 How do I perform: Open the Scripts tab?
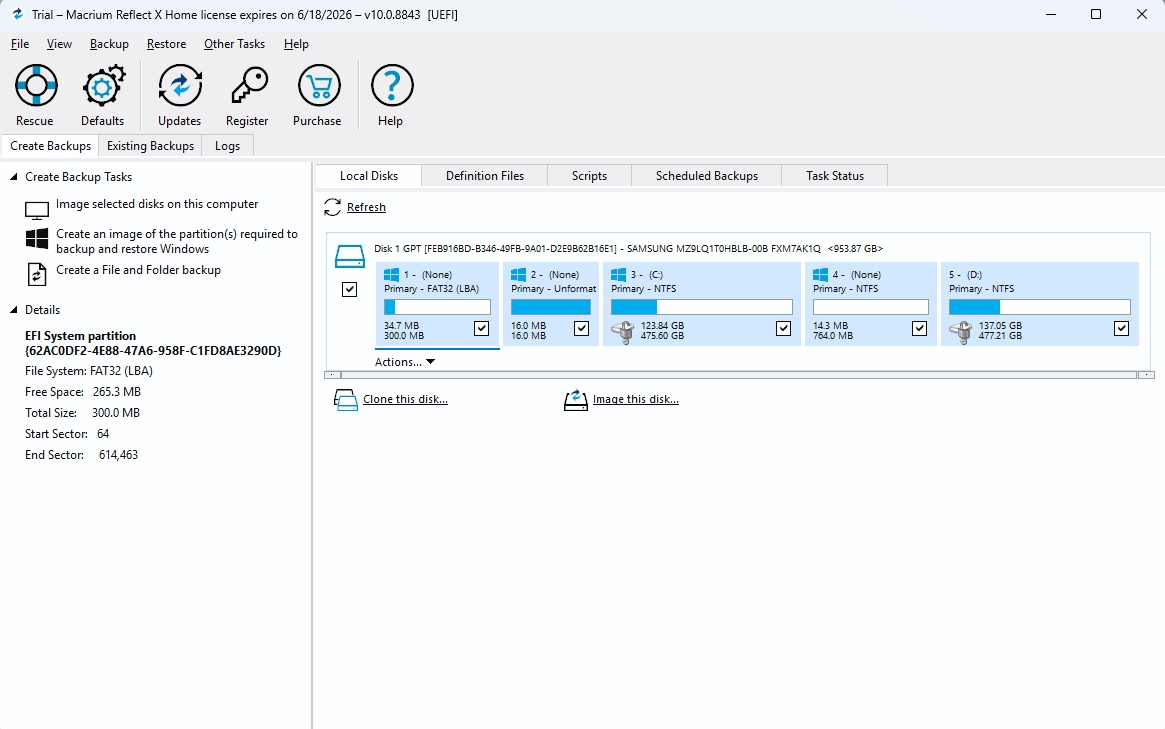pos(589,176)
